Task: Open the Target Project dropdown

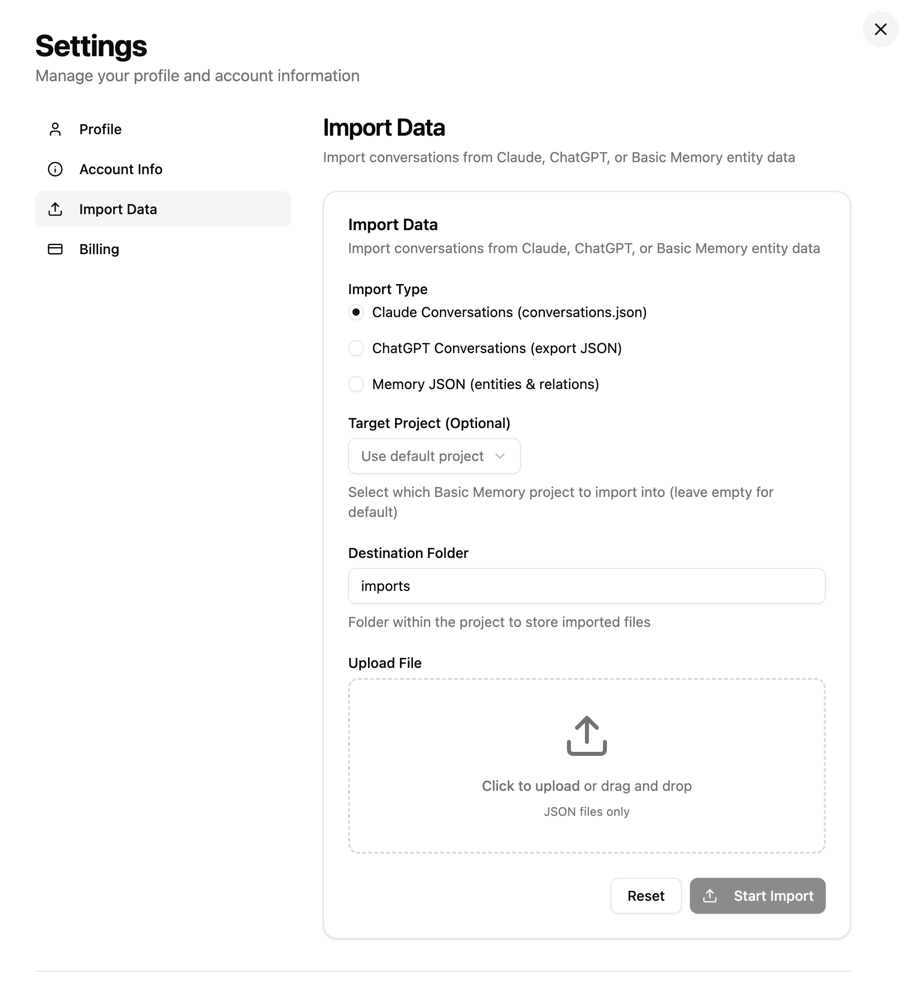Action: [433, 456]
